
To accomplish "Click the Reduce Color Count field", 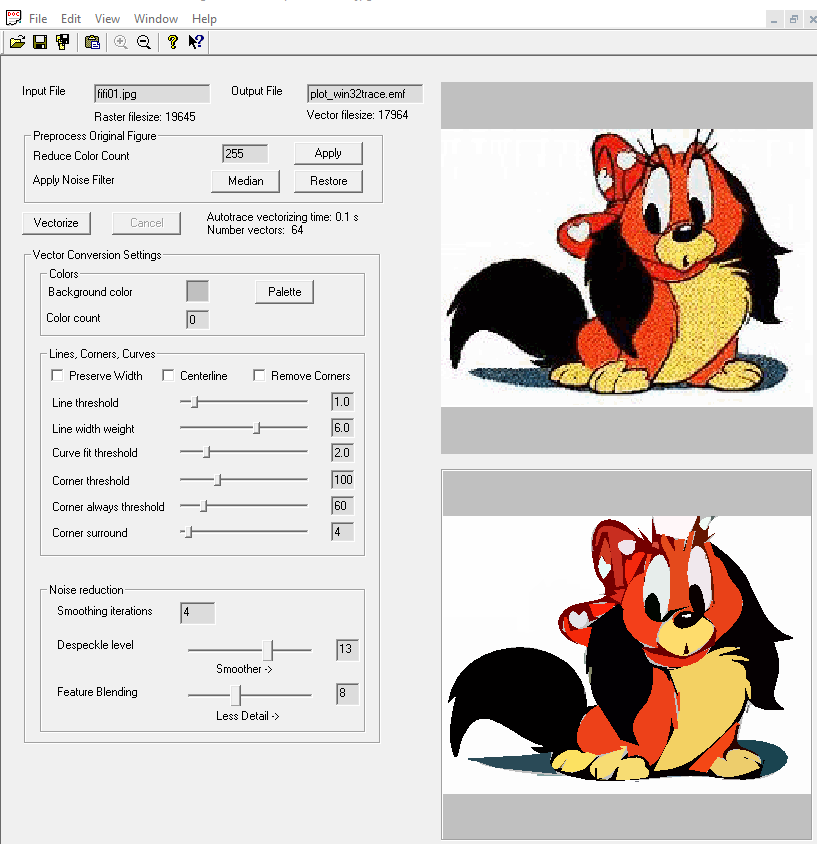I will [245, 154].
